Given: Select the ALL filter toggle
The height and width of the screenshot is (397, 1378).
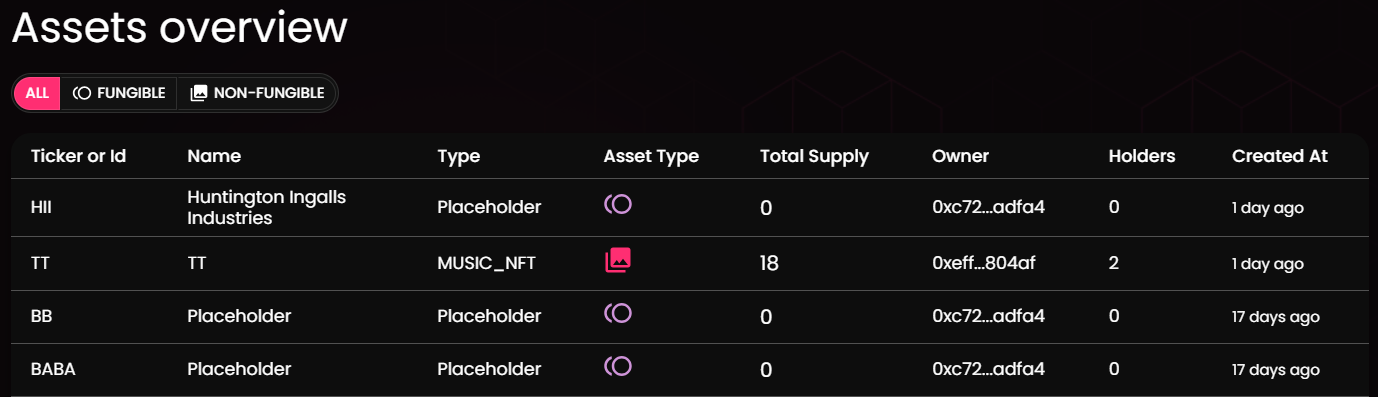Looking at the screenshot, I should pos(37,93).
